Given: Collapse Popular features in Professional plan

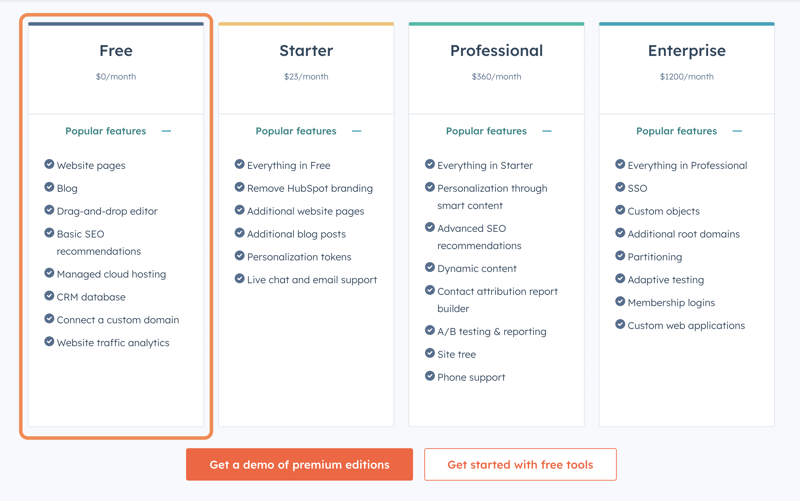Looking at the screenshot, I should tap(547, 131).
